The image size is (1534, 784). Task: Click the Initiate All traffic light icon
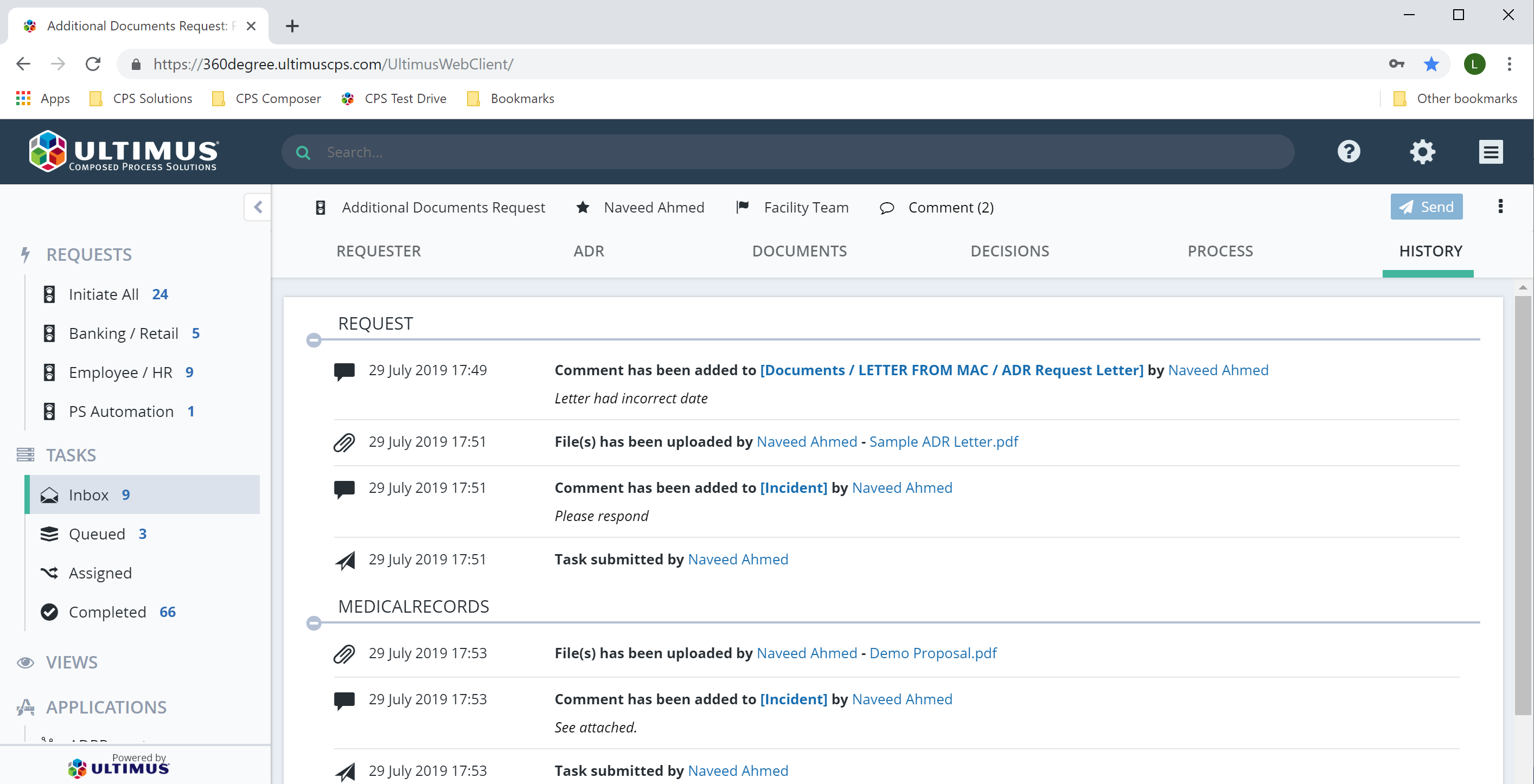pyautogui.click(x=49, y=294)
